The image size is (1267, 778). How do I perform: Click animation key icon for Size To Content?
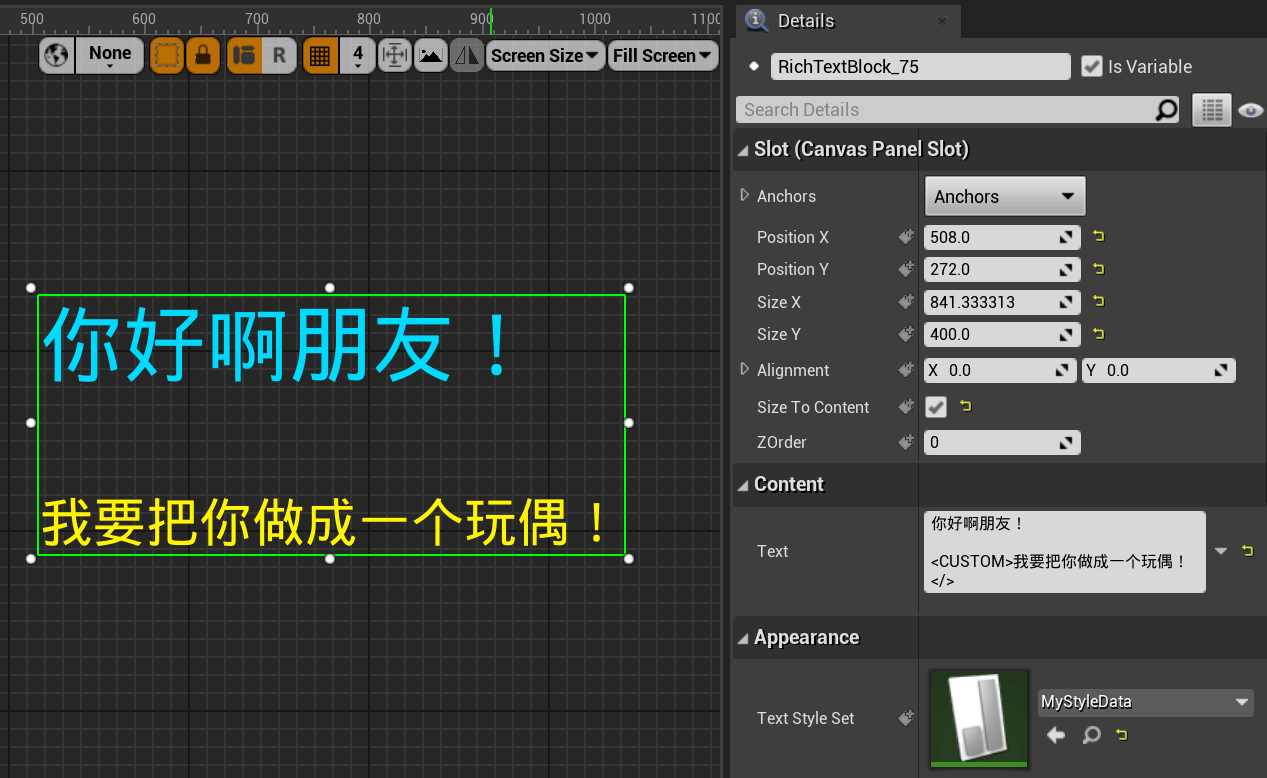coord(906,407)
